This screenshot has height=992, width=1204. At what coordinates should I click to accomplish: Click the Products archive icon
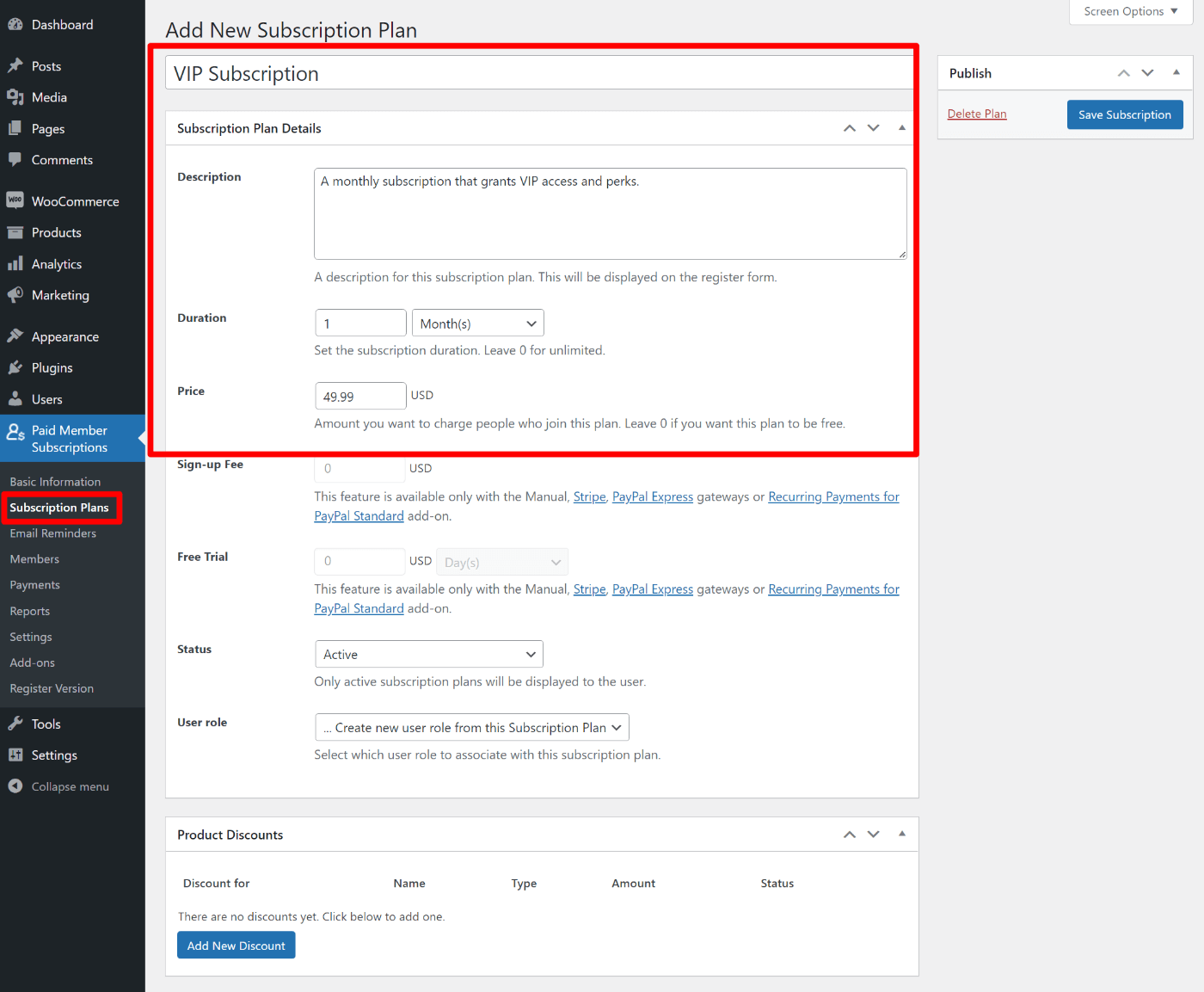15,232
